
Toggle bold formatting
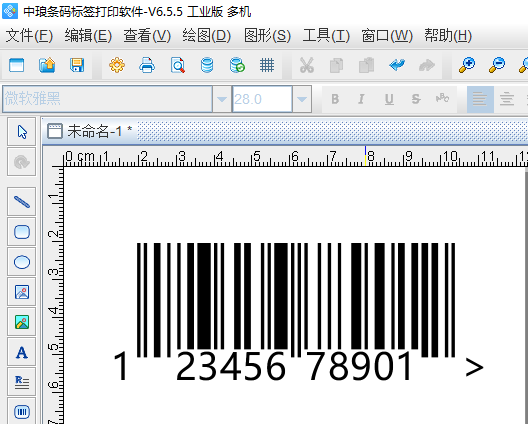coord(335,99)
